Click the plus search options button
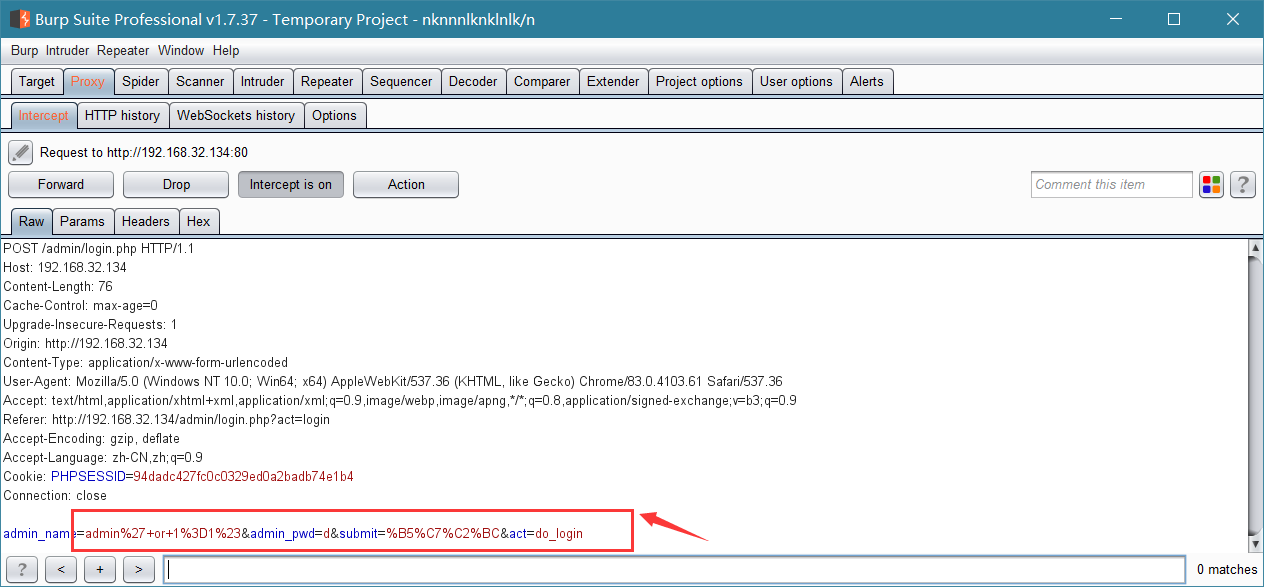The image size is (1264, 587). coord(100,570)
